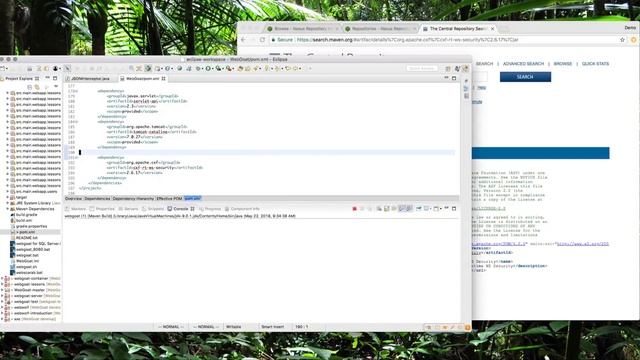Expand the target folder
Image resolution: width=640 pixels, height=360 pixels.
coord(7,197)
